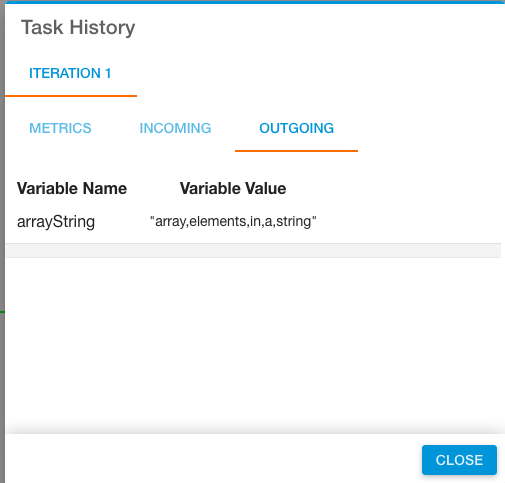The width and height of the screenshot is (505, 483).
Task: Click the blue top border of the dialog
Action: pos(255,2)
